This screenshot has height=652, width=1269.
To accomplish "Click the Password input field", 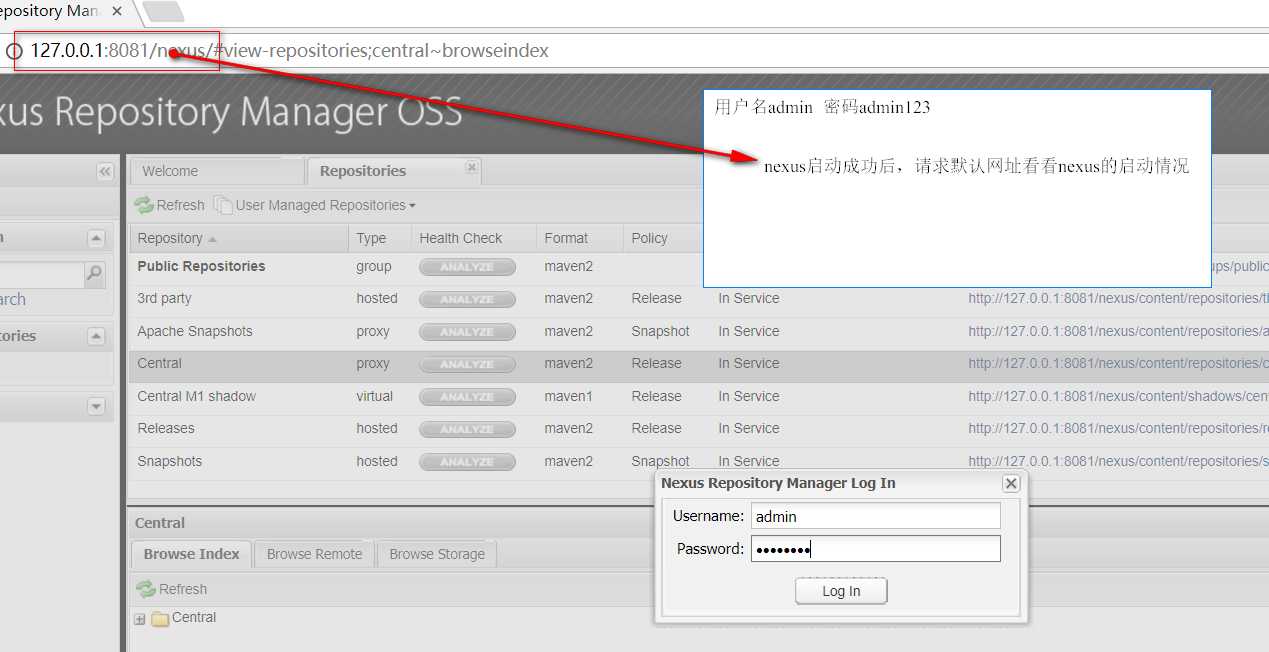I will coord(875,549).
